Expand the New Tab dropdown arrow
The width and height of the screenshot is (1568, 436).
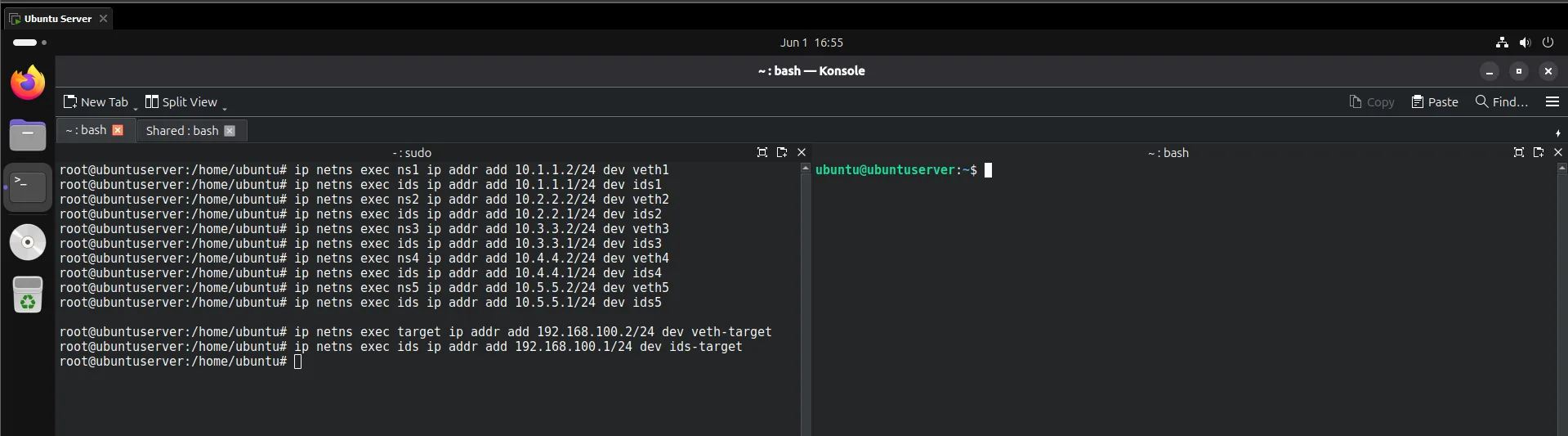click(x=136, y=107)
